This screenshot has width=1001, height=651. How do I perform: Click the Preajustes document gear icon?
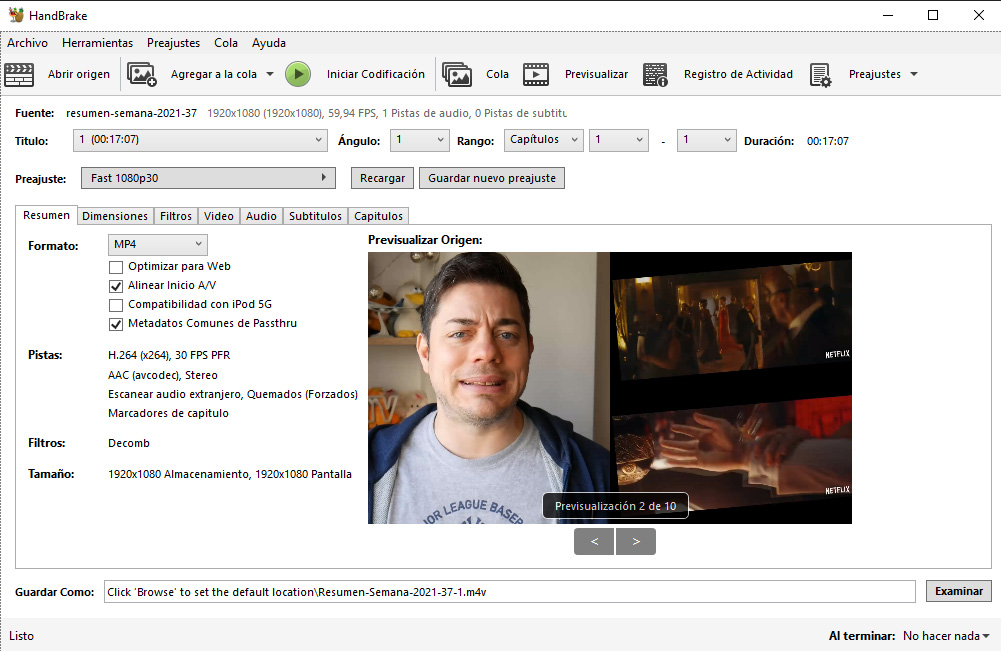pos(820,74)
